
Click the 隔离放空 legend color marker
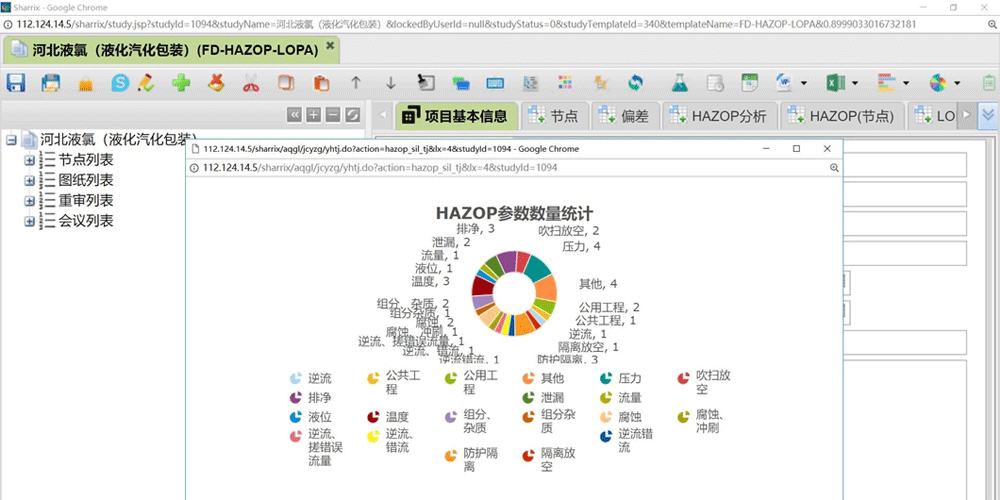pyautogui.click(x=528, y=456)
